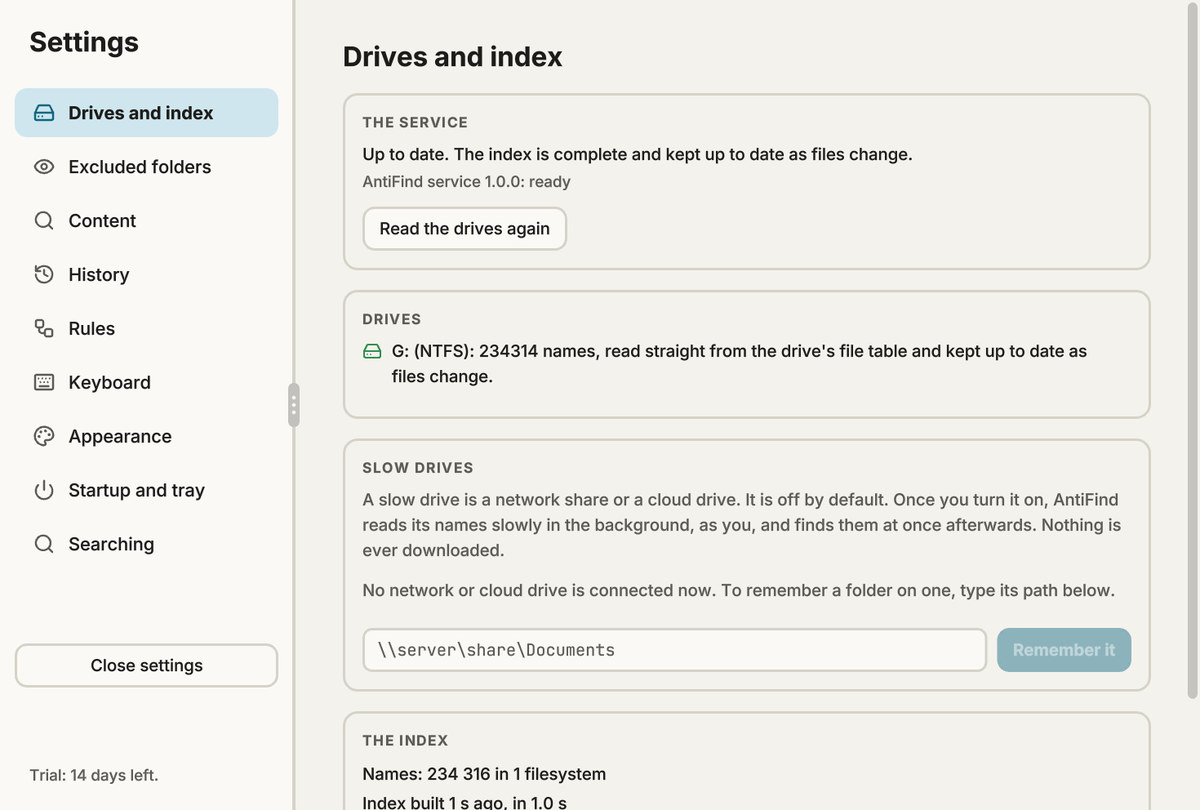Image resolution: width=1200 pixels, height=810 pixels.
Task: Click the Startup and tray power icon
Action: click(x=44, y=490)
